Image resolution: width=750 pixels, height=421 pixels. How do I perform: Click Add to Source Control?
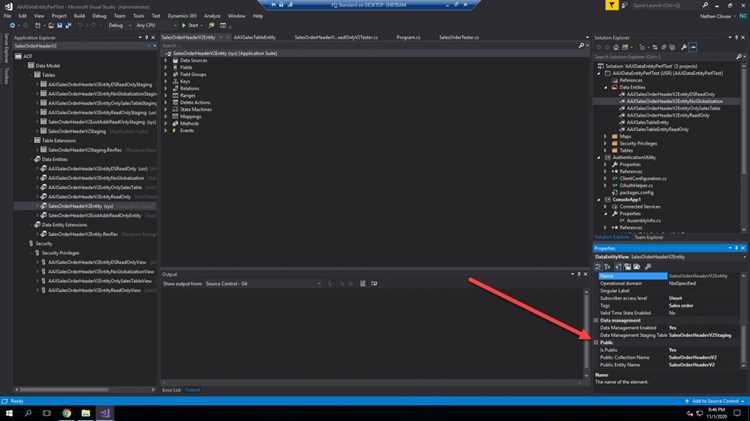pyautogui.click(x=715, y=401)
